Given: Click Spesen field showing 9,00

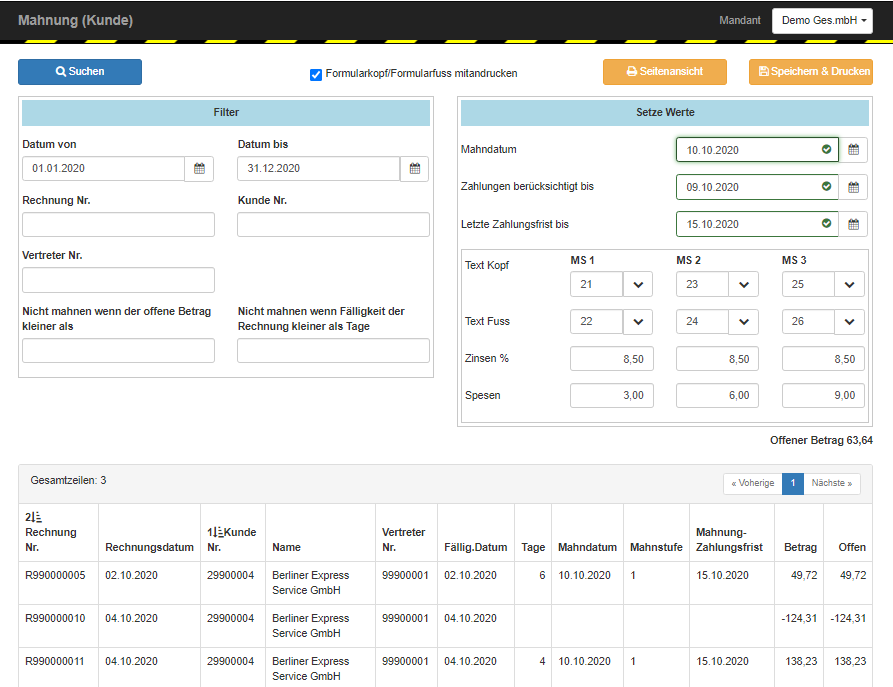Looking at the screenshot, I should [x=823, y=395].
